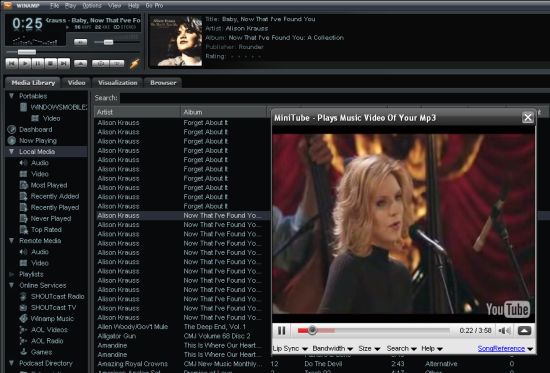This screenshot has width=550, height=373.
Task: Click the Winamp Pause button
Action: click(38, 64)
